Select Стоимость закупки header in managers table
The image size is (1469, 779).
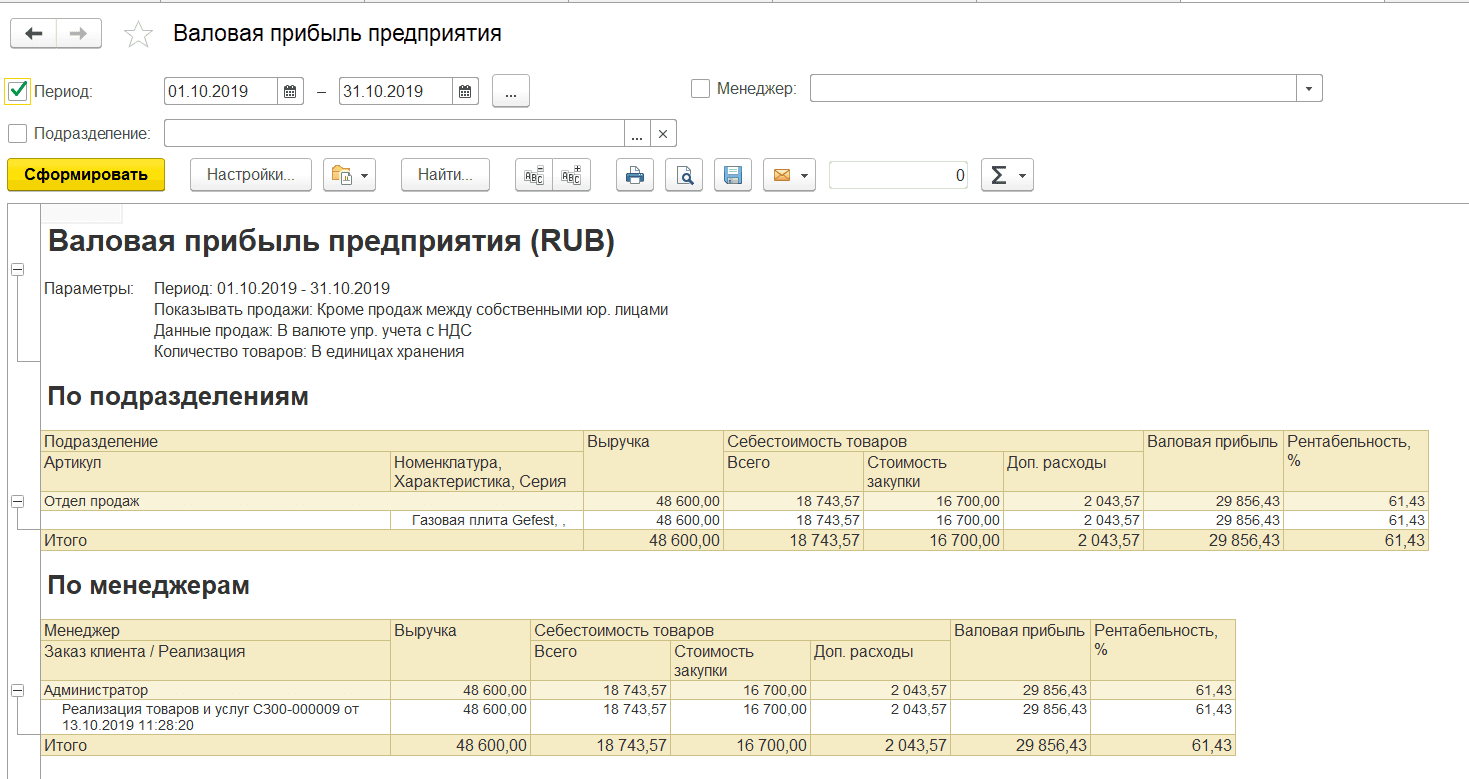pos(740,661)
